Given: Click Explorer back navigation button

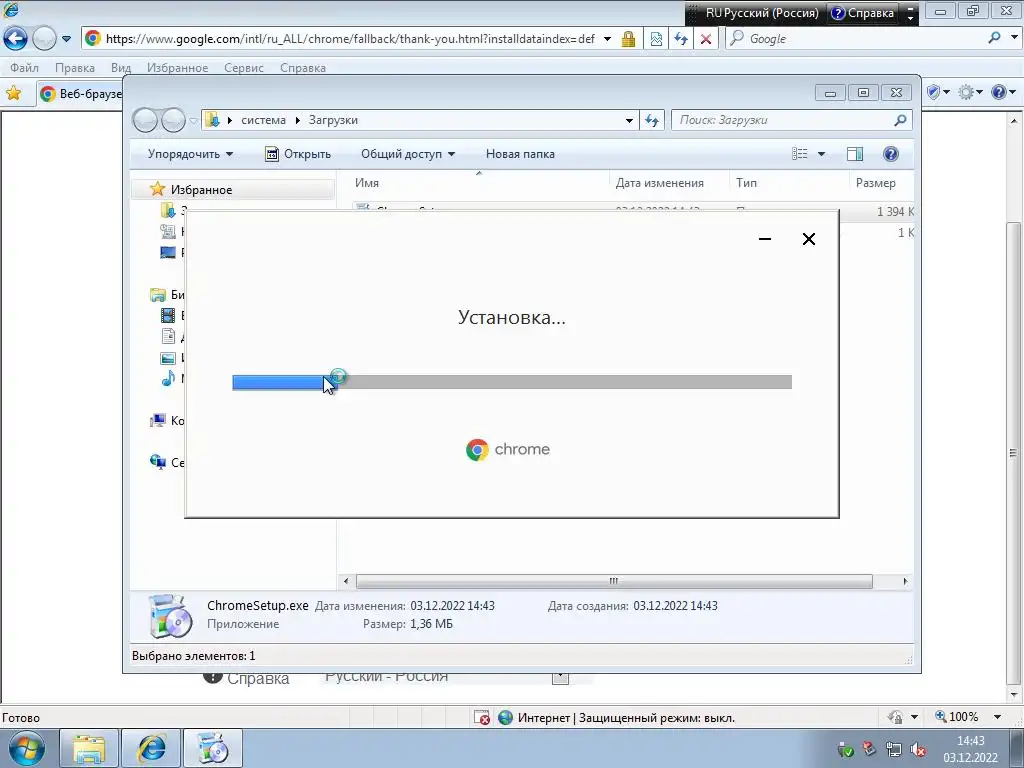Looking at the screenshot, I should (x=145, y=120).
